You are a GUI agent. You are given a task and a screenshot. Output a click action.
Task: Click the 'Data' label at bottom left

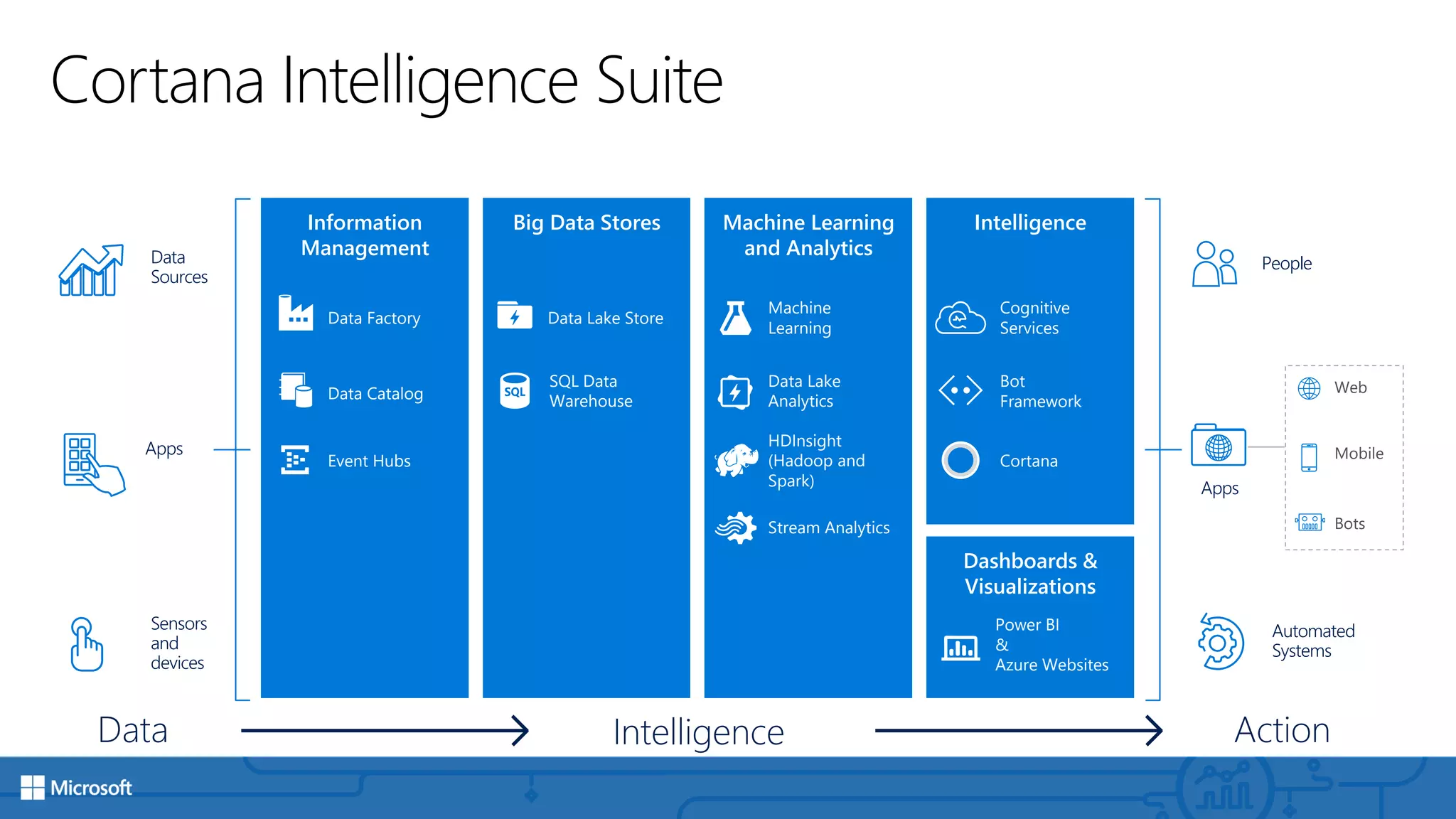pyautogui.click(x=133, y=730)
